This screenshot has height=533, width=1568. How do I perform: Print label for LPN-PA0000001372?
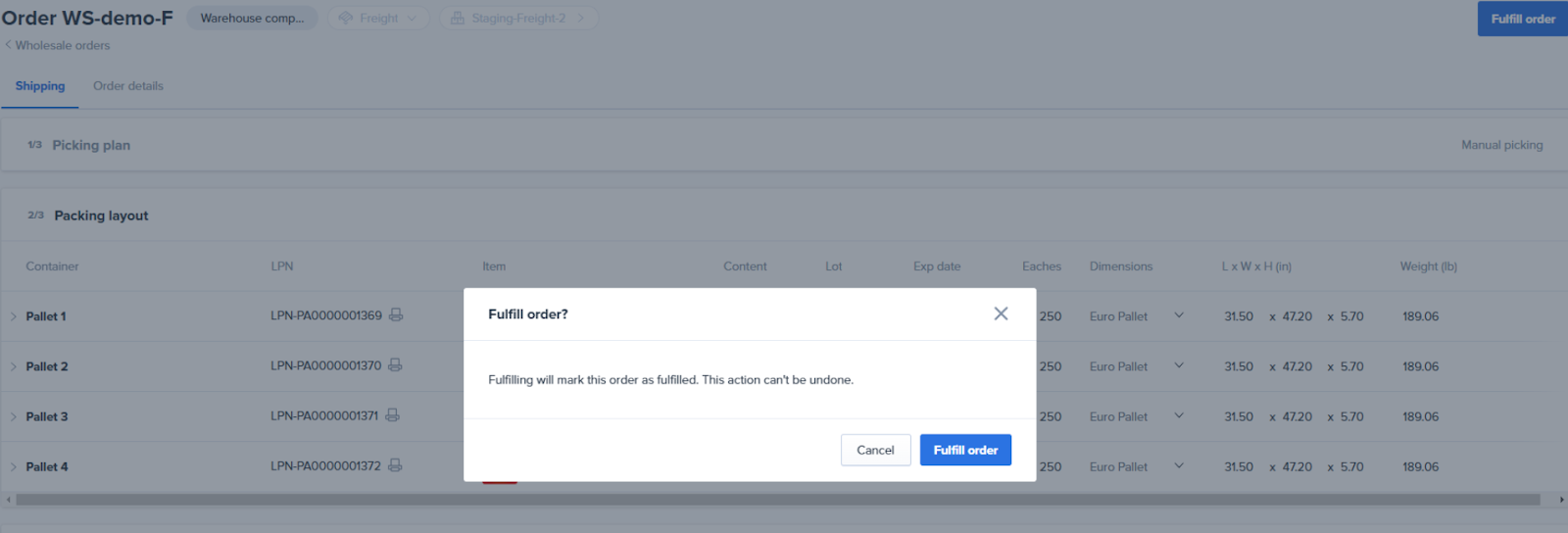tap(395, 465)
